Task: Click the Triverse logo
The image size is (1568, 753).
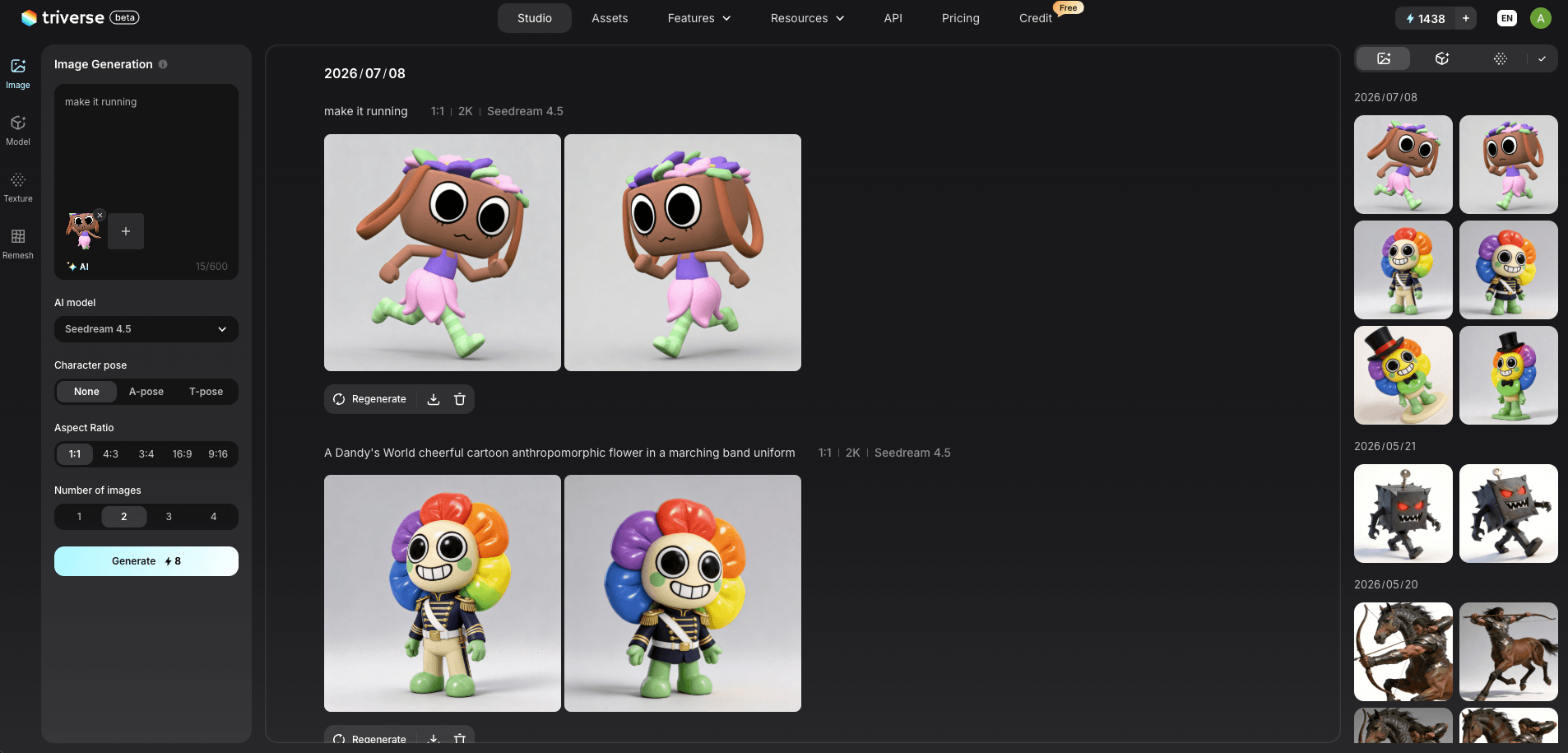Action: click(63, 17)
